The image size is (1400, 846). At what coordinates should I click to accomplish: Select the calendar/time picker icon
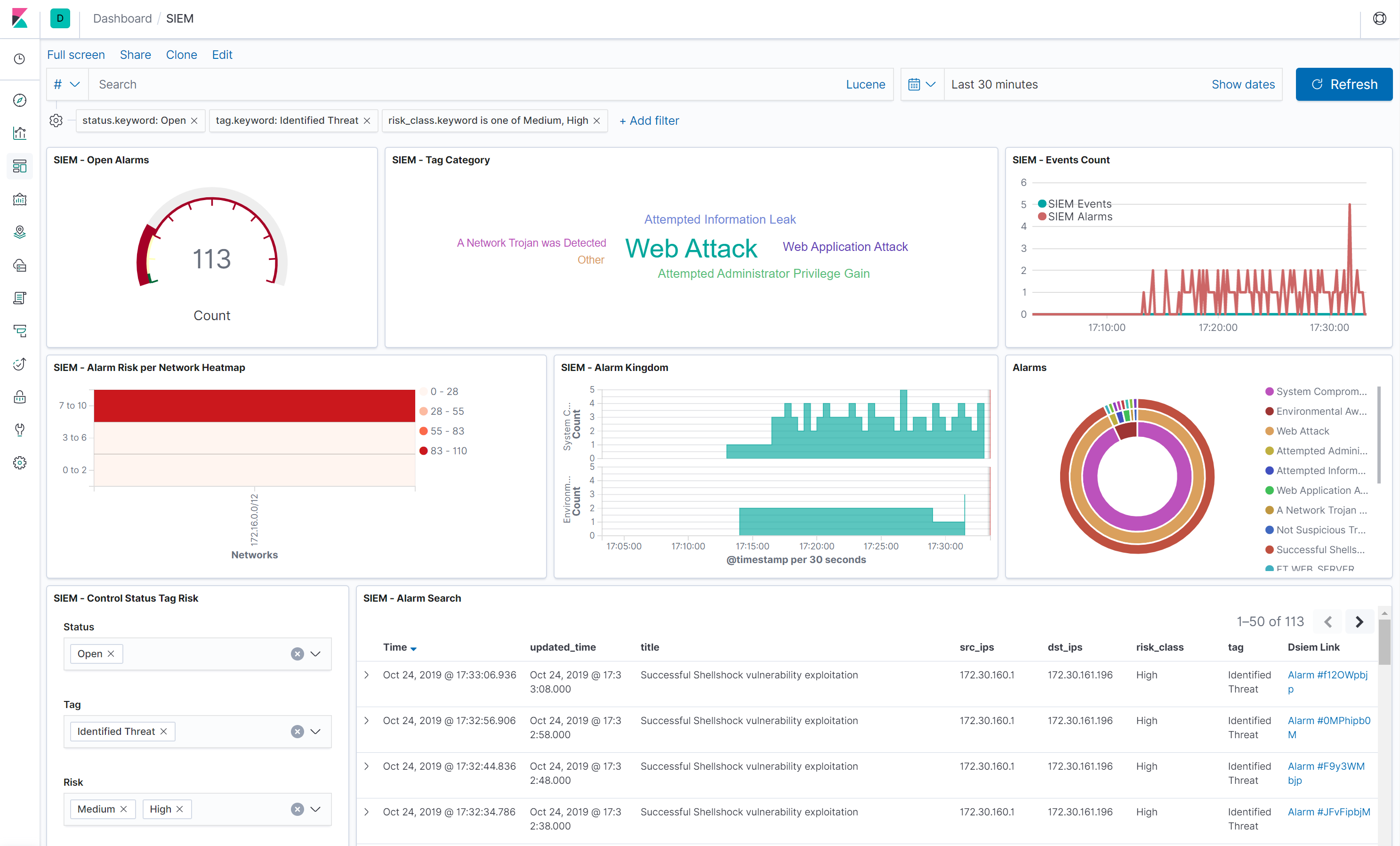[x=914, y=84]
